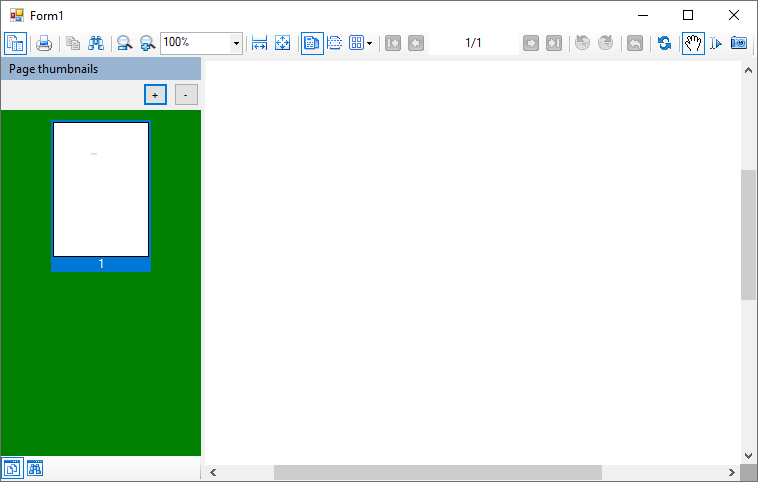Select Fit Width icon
Viewport: 758px width, 482px height.
point(260,44)
